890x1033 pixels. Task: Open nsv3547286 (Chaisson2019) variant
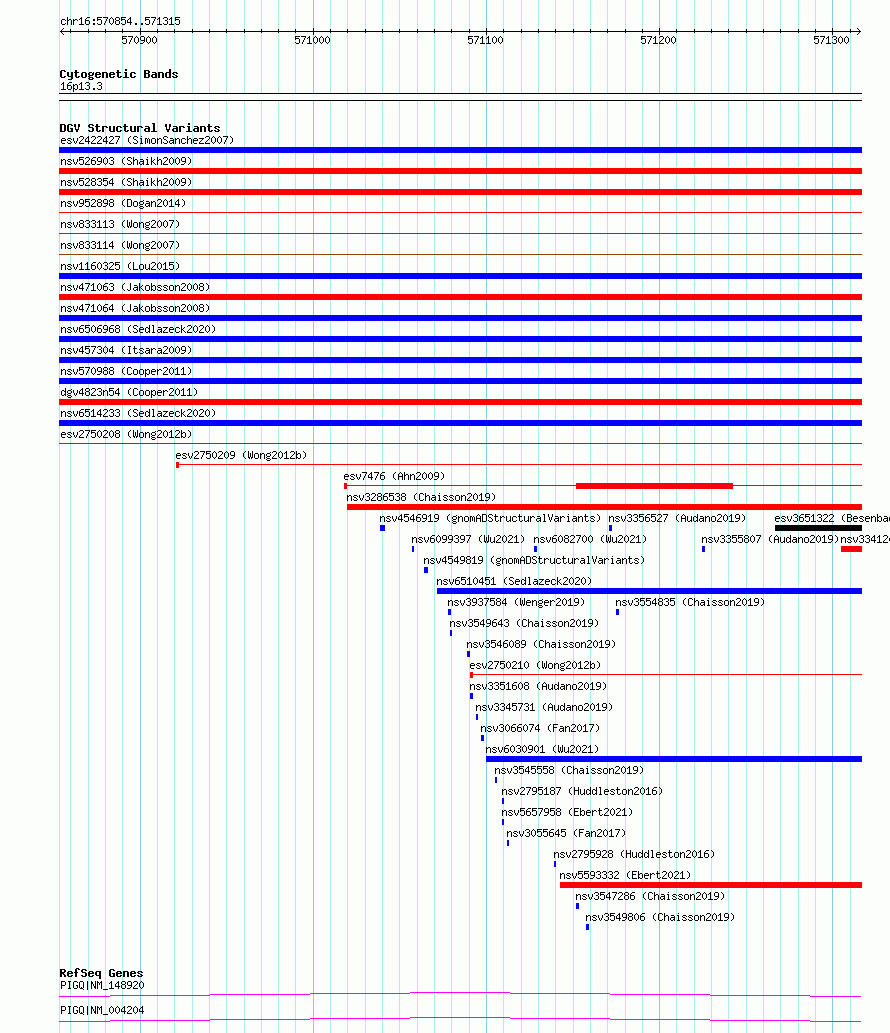[650, 897]
